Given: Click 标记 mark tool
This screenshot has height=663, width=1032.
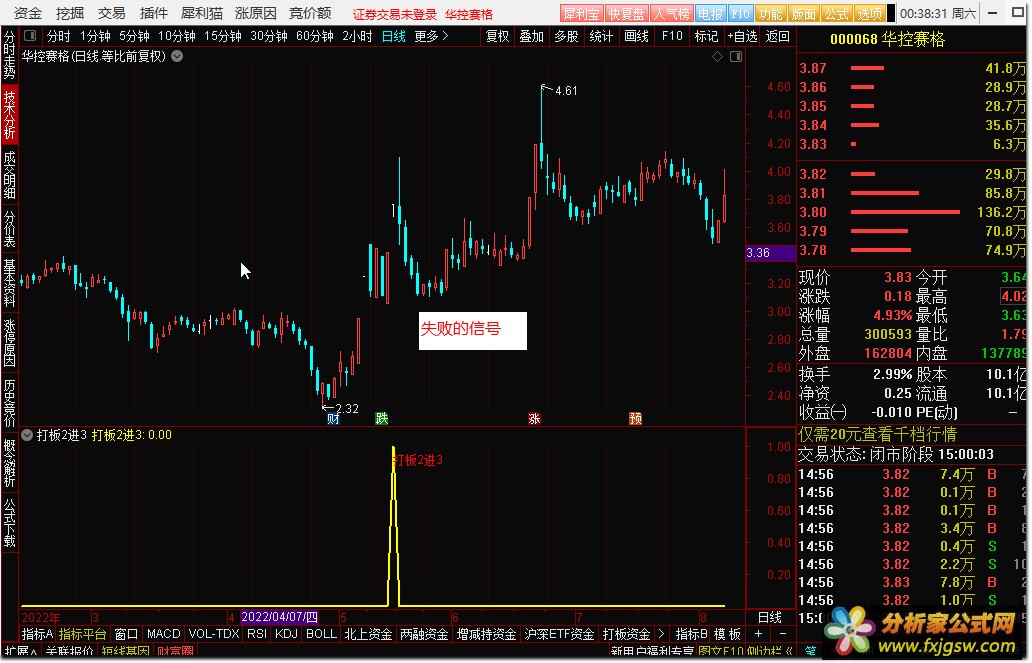Looking at the screenshot, I should point(706,36).
